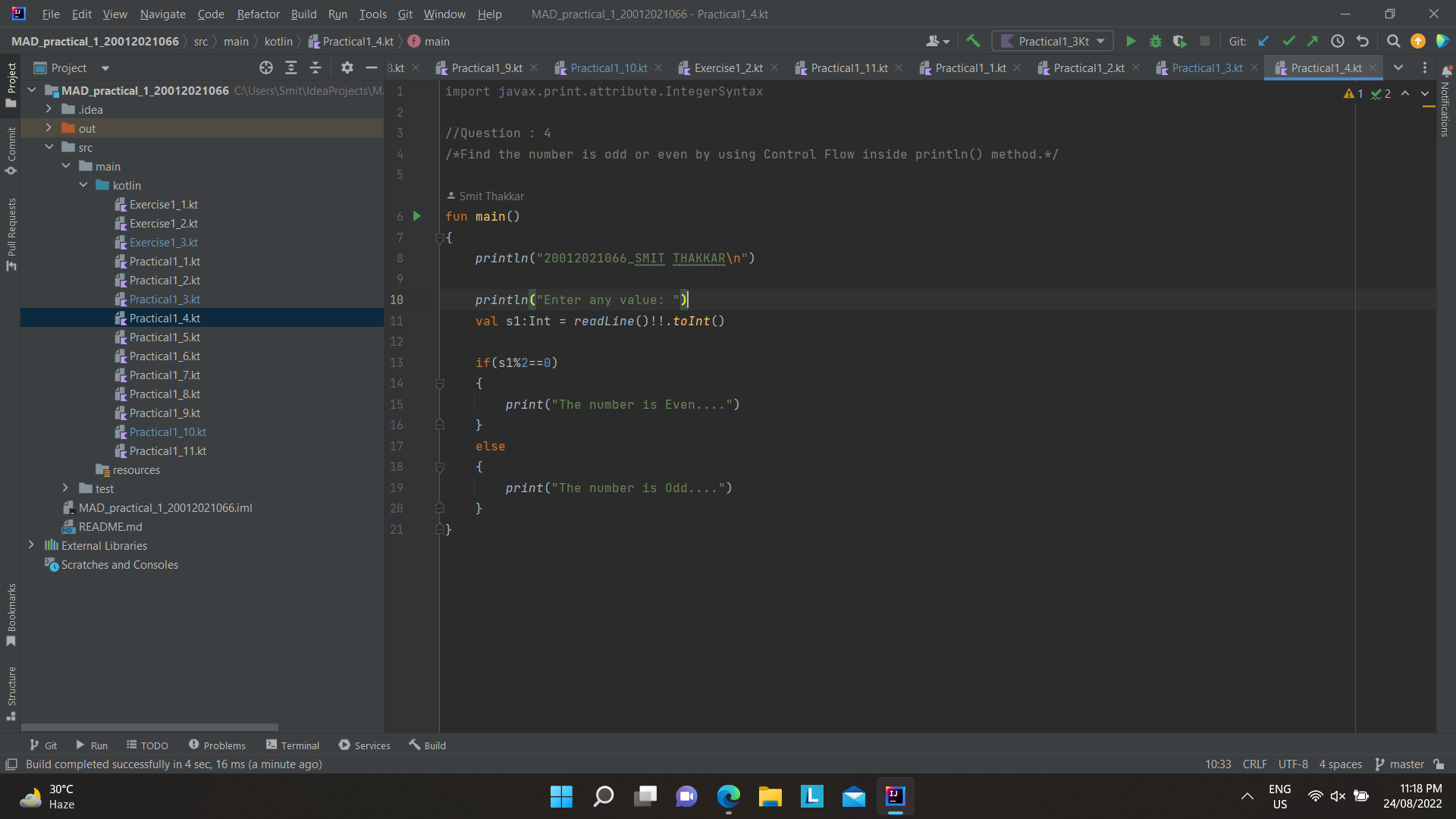
Task: Switch to Practical1_9.kt editor tab
Action: [486, 68]
